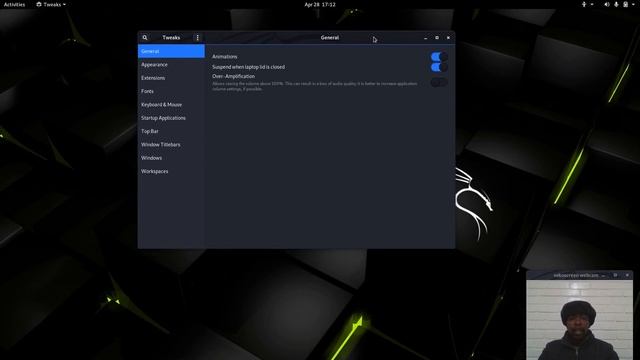The height and width of the screenshot is (360, 640).
Task: Click the Over-Amplification label text
Action: pyautogui.click(x=233, y=76)
